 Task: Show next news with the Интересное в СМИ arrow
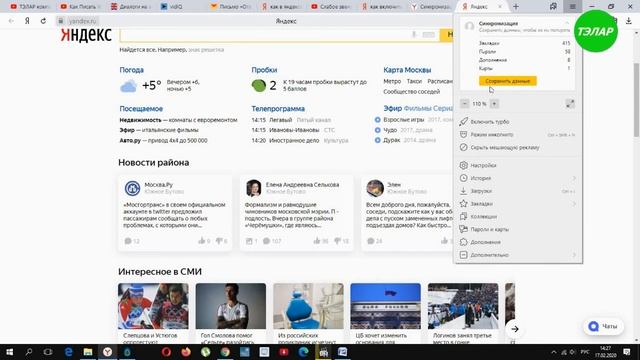point(515,329)
